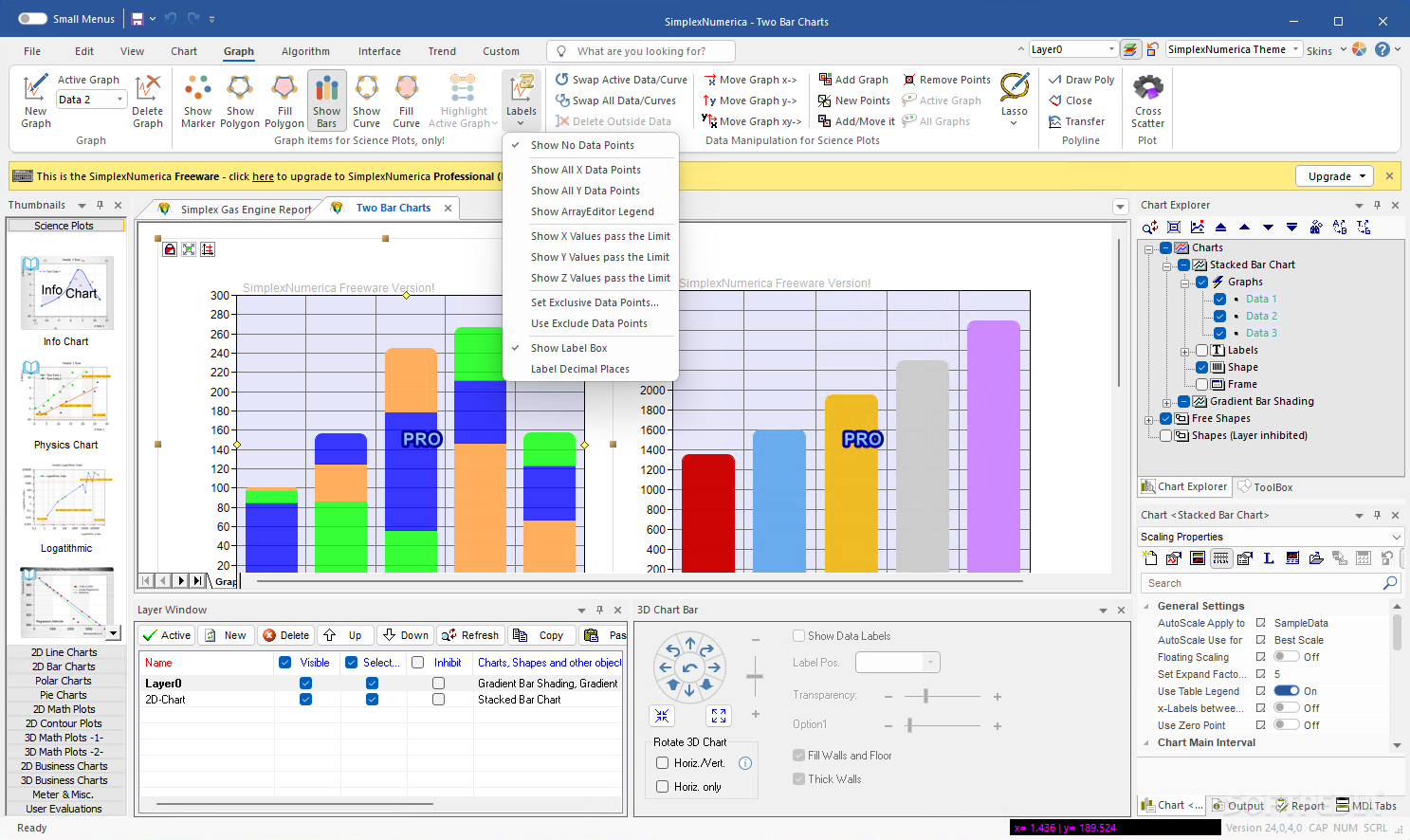The width and height of the screenshot is (1410, 840).
Task: Uncheck the Data 3 graph checkbox
Action: coord(1219,333)
